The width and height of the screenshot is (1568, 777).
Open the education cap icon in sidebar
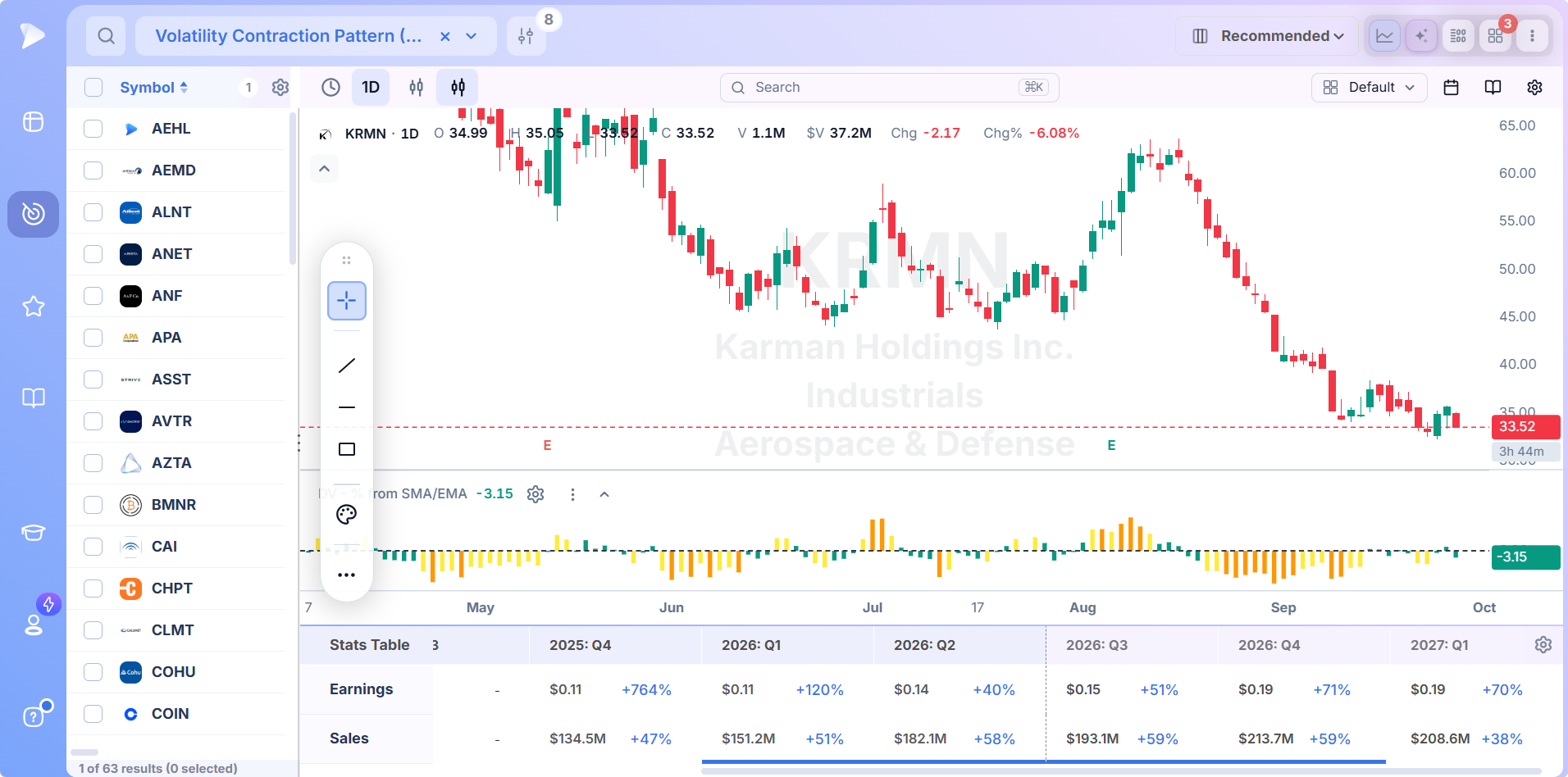[34, 533]
